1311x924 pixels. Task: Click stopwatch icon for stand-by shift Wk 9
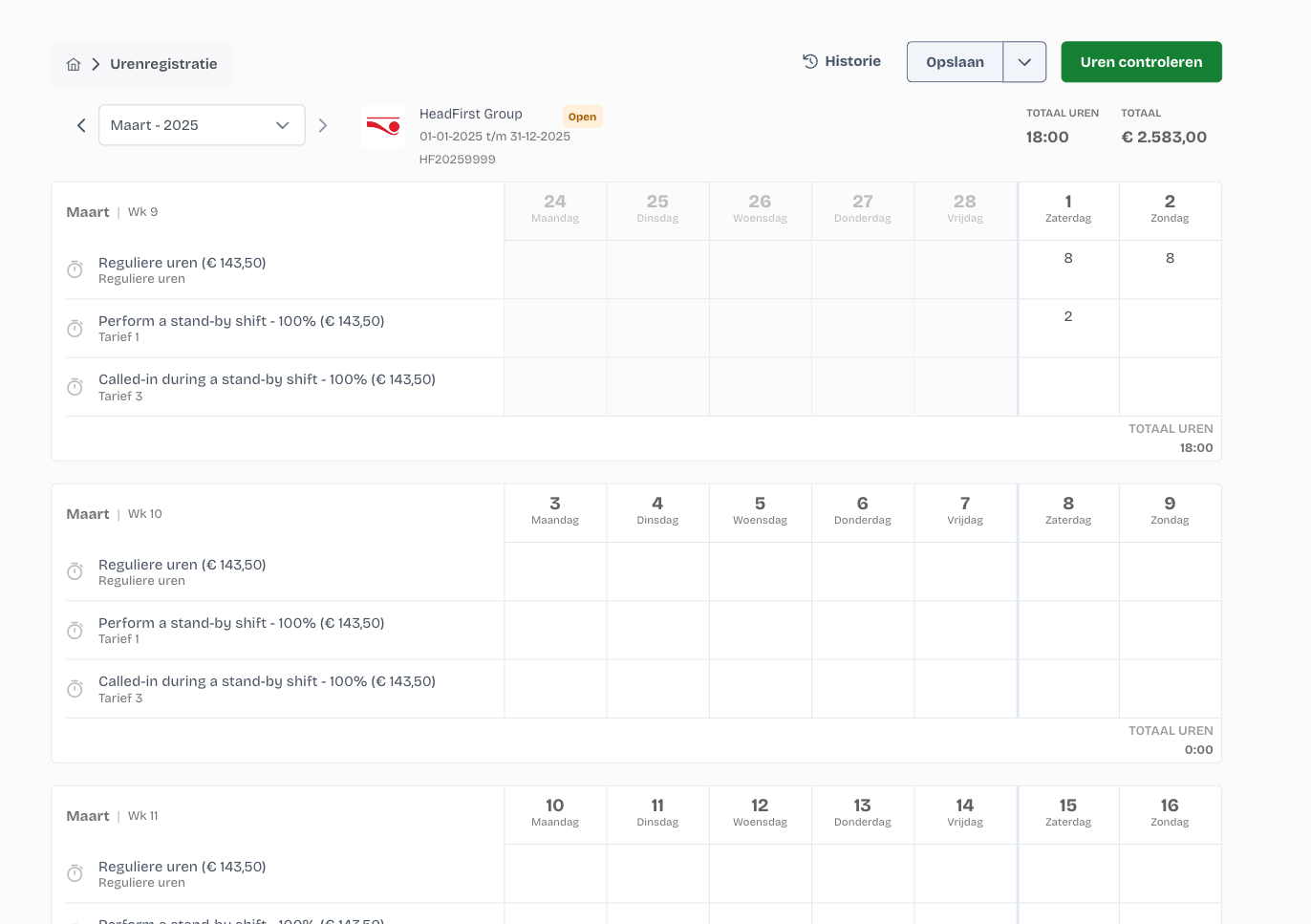(x=75, y=329)
